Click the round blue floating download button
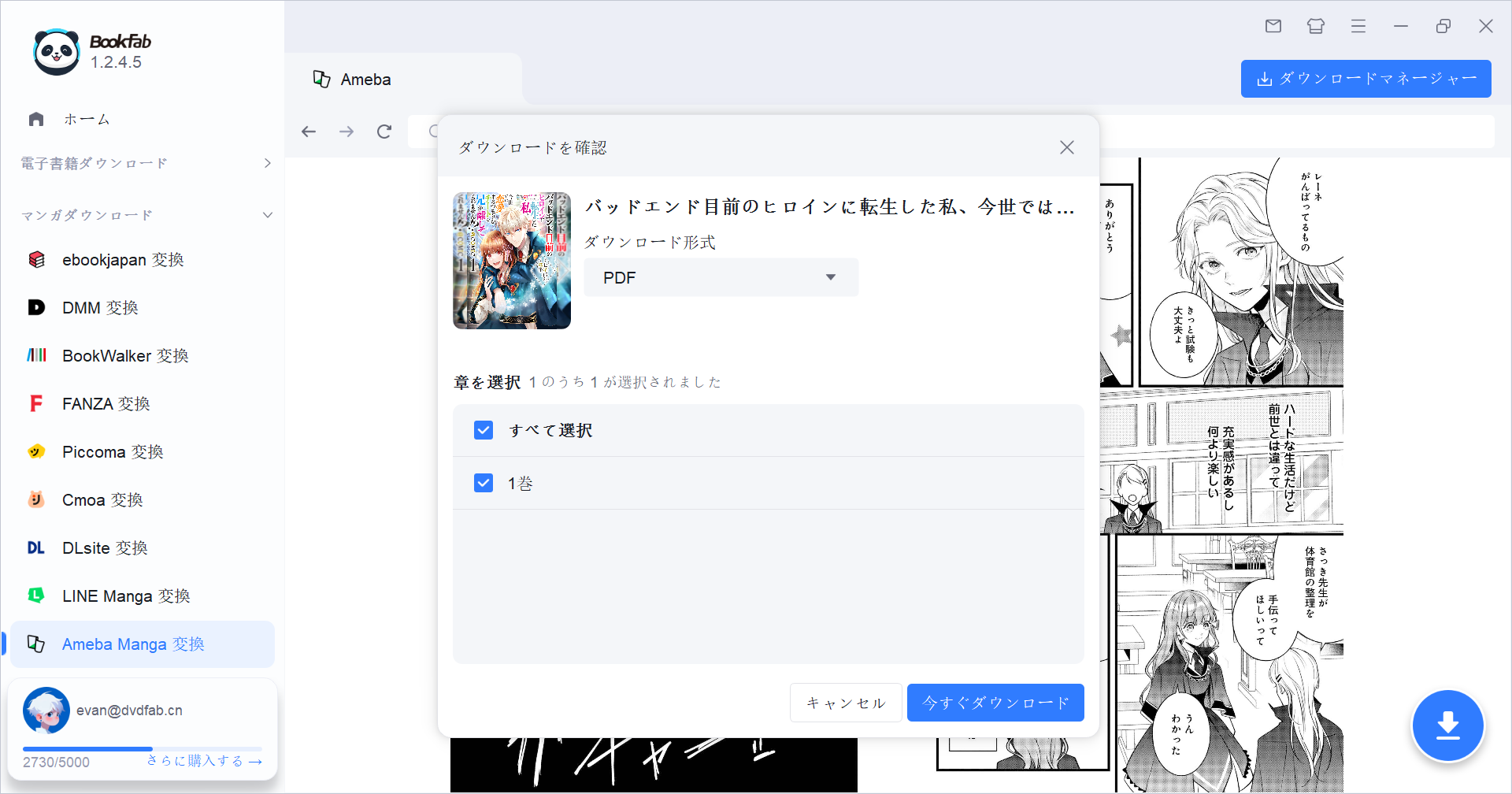The image size is (1512, 794). pyautogui.click(x=1447, y=725)
